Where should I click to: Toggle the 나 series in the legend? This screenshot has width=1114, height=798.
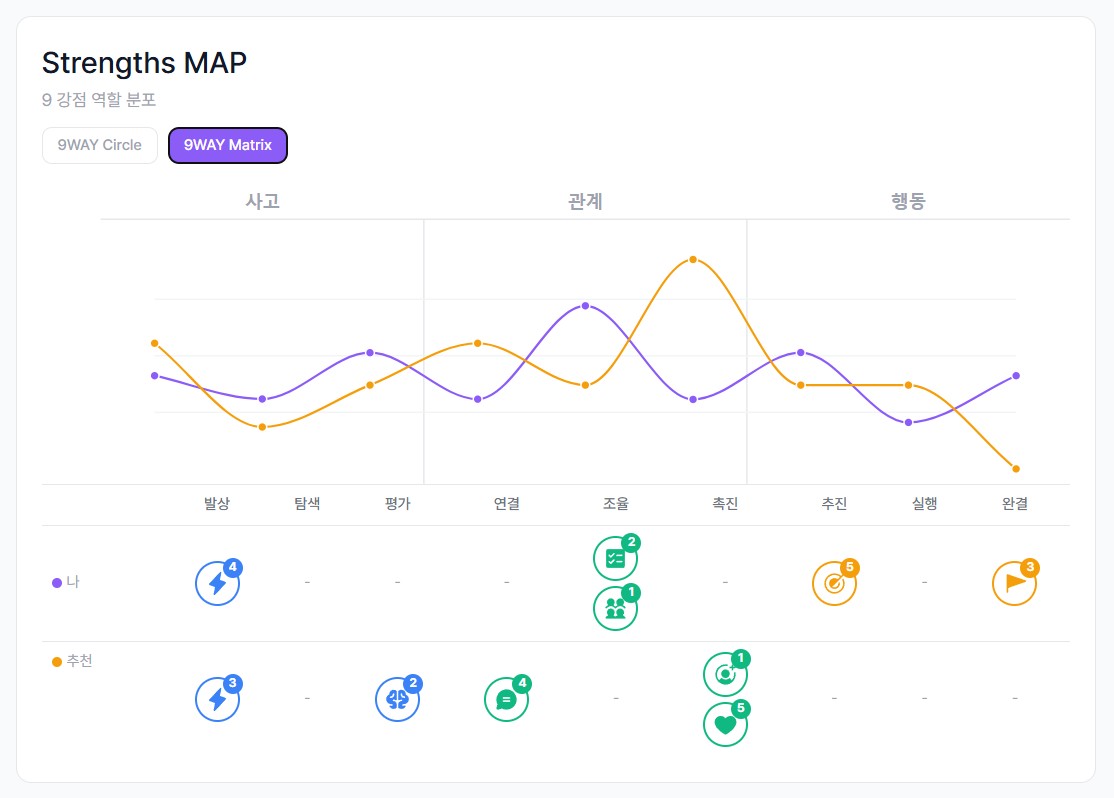click(69, 581)
